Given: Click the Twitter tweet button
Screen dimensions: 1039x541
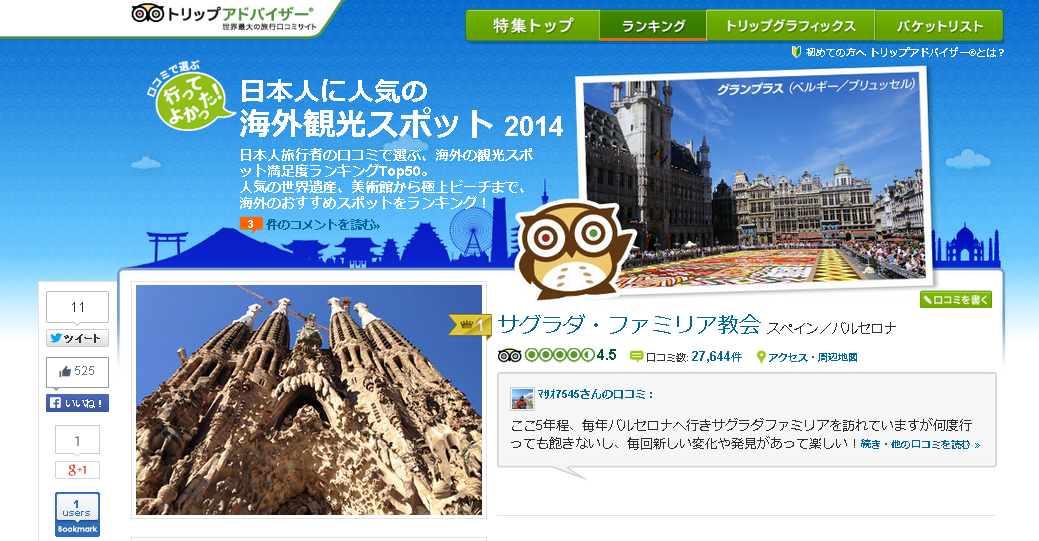Looking at the screenshot, I should pyautogui.click(x=77, y=338).
